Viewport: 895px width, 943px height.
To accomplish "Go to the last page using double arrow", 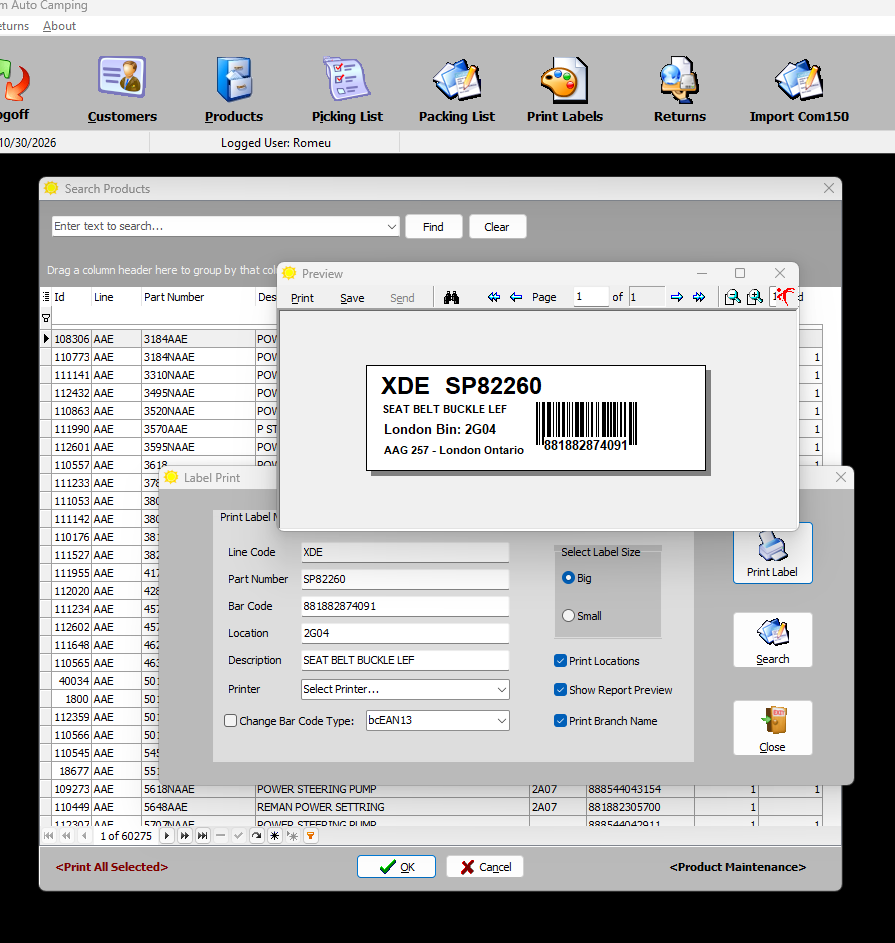I will [x=699, y=297].
